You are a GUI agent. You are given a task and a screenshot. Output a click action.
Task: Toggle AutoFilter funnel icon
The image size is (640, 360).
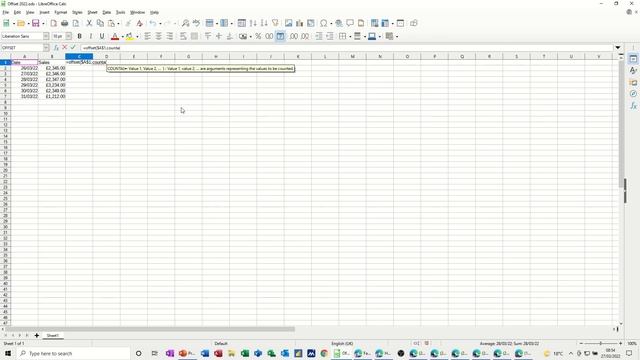tap(275, 23)
